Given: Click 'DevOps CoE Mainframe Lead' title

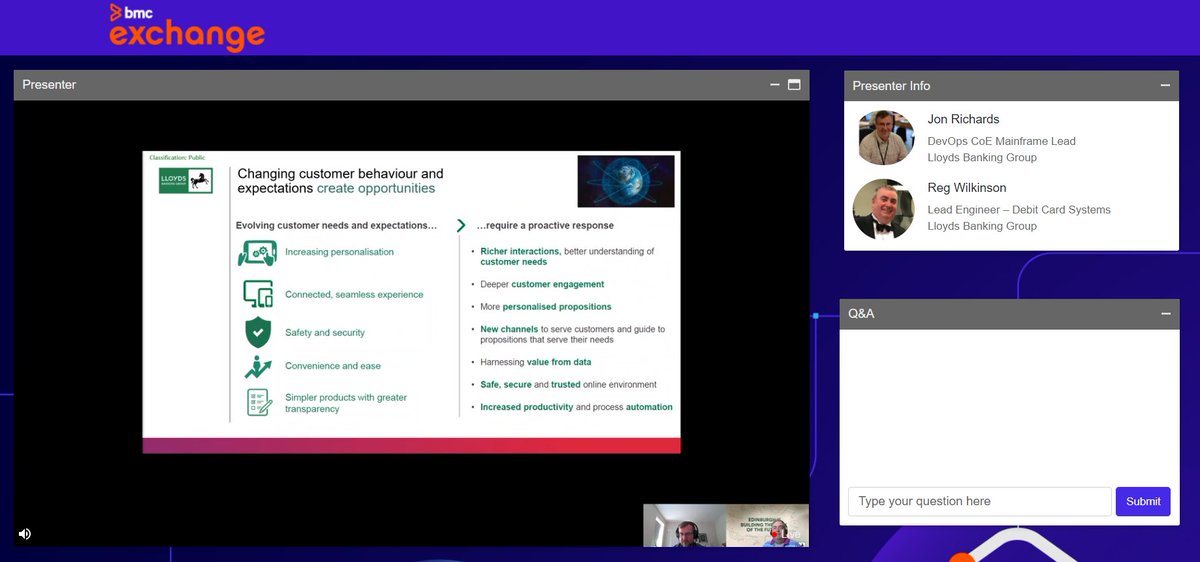Looking at the screenshot, I should (x=1002, y=141).
